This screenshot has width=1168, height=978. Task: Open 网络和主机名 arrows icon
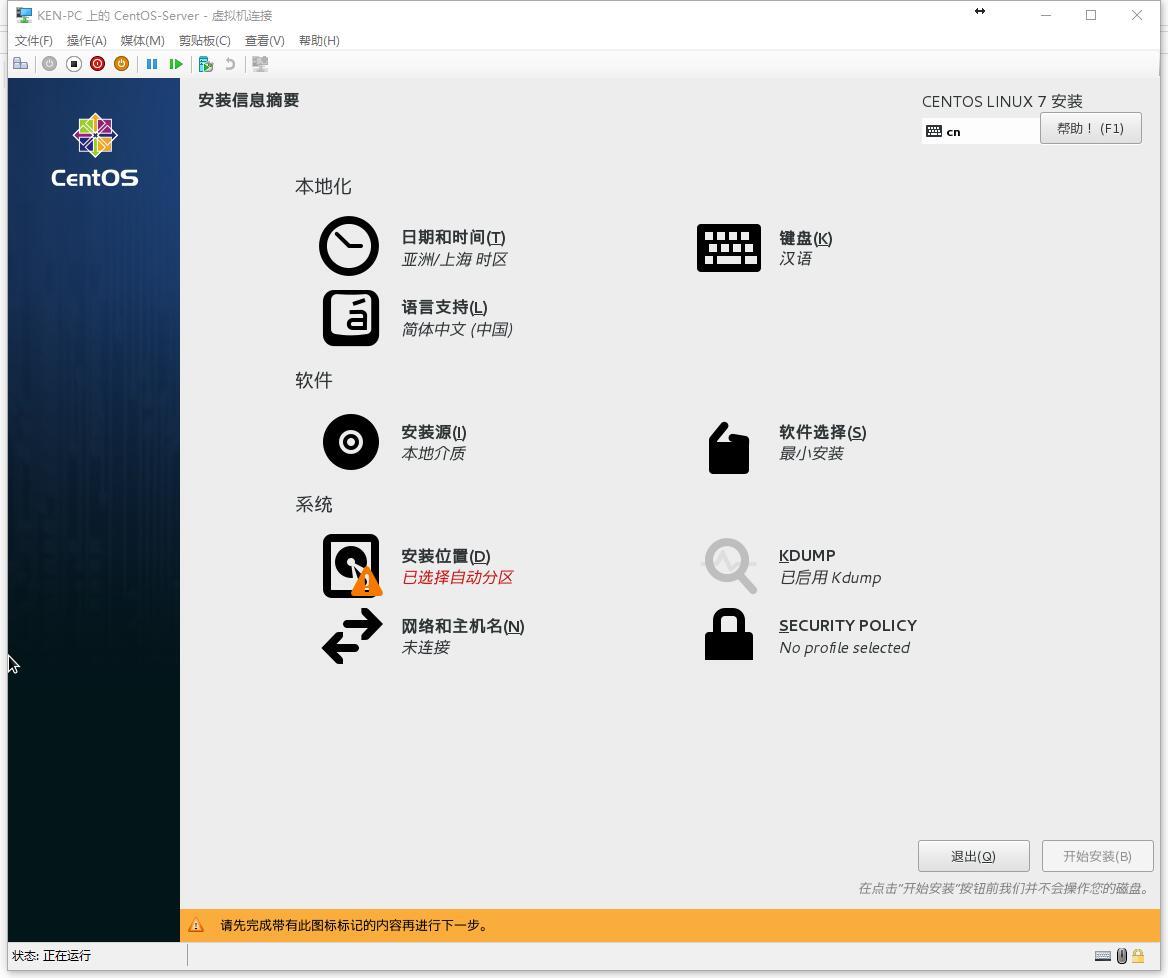[352, 636]
